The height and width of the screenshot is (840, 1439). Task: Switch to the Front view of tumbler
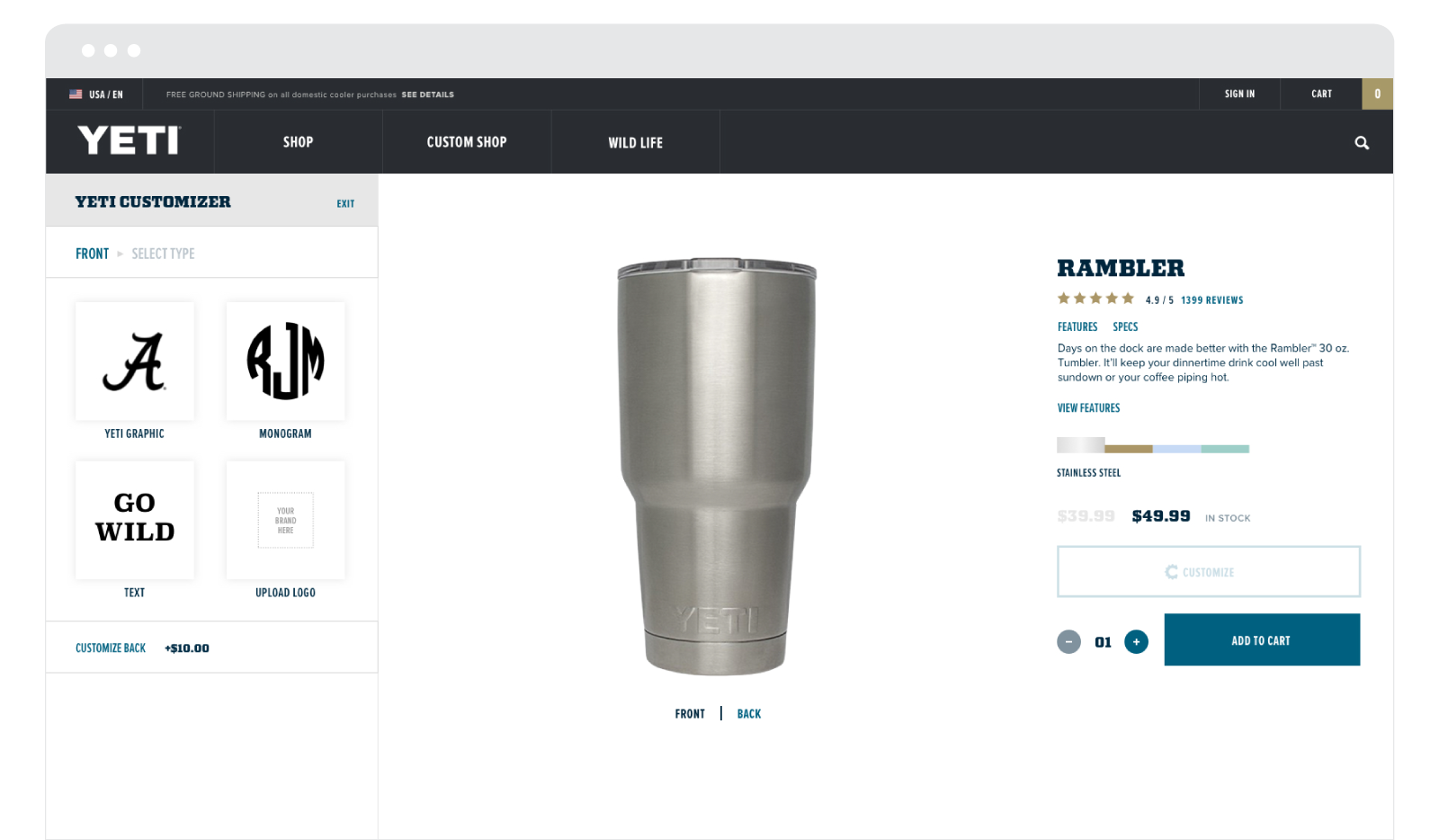(690, 714)
